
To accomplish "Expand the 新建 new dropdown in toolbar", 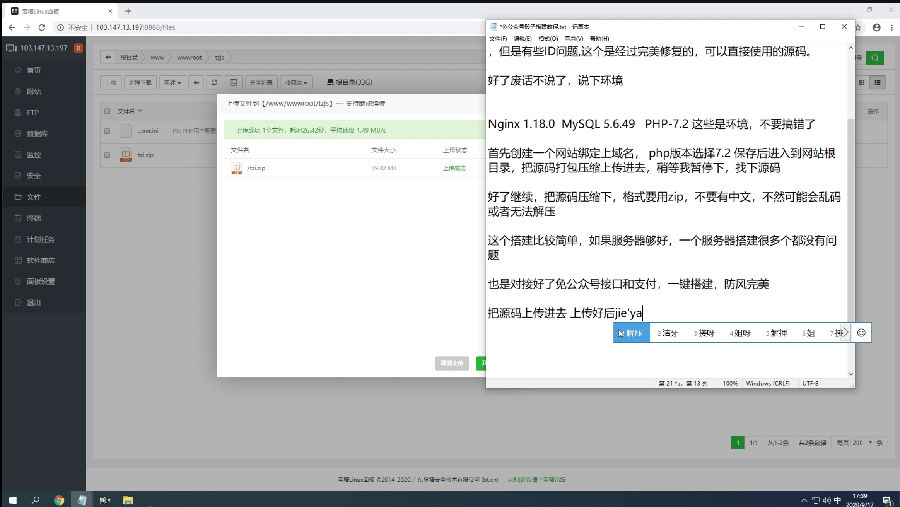I will coord(172,82).
